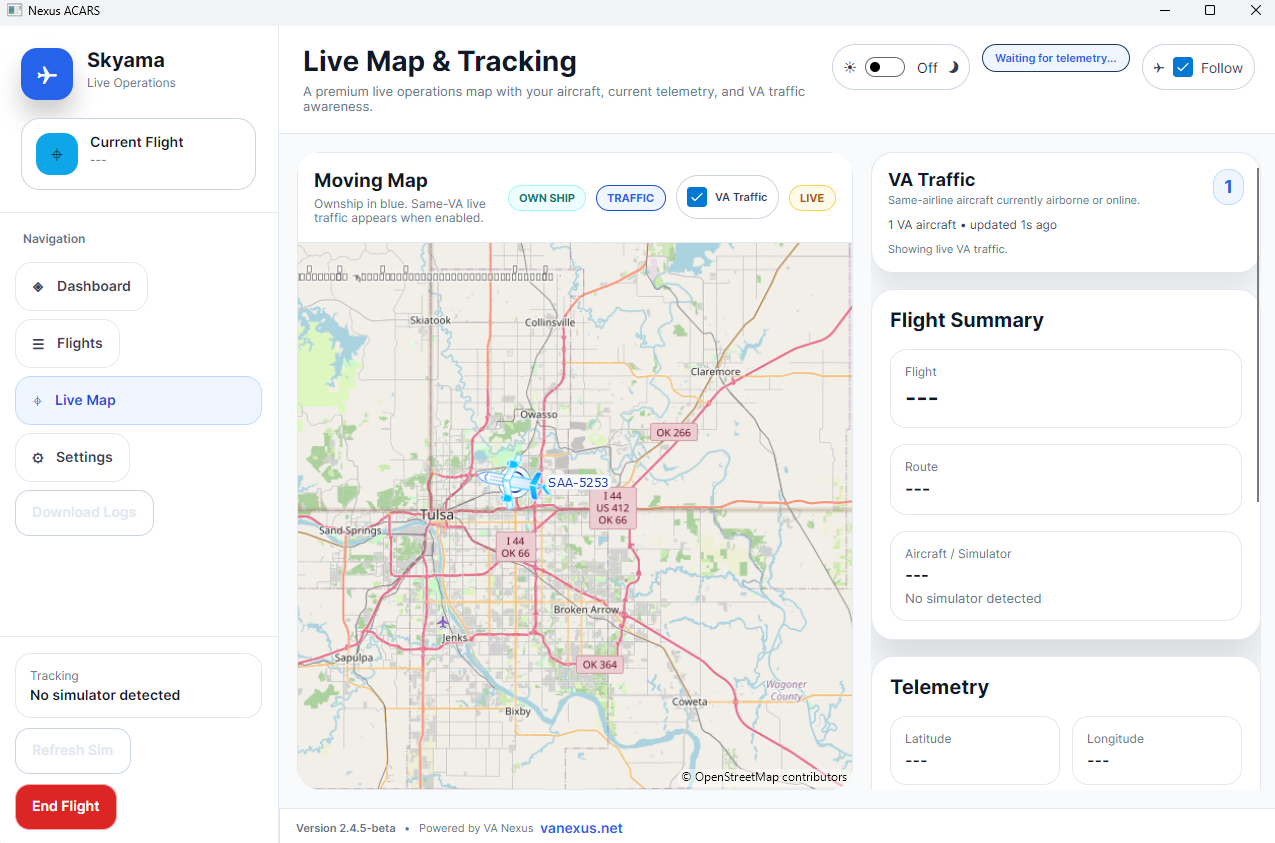Click the Collinsville map label
Image resolution: width=1275 pixels, height=843 pixels.
pyautogui.click(x=550, y=323)
